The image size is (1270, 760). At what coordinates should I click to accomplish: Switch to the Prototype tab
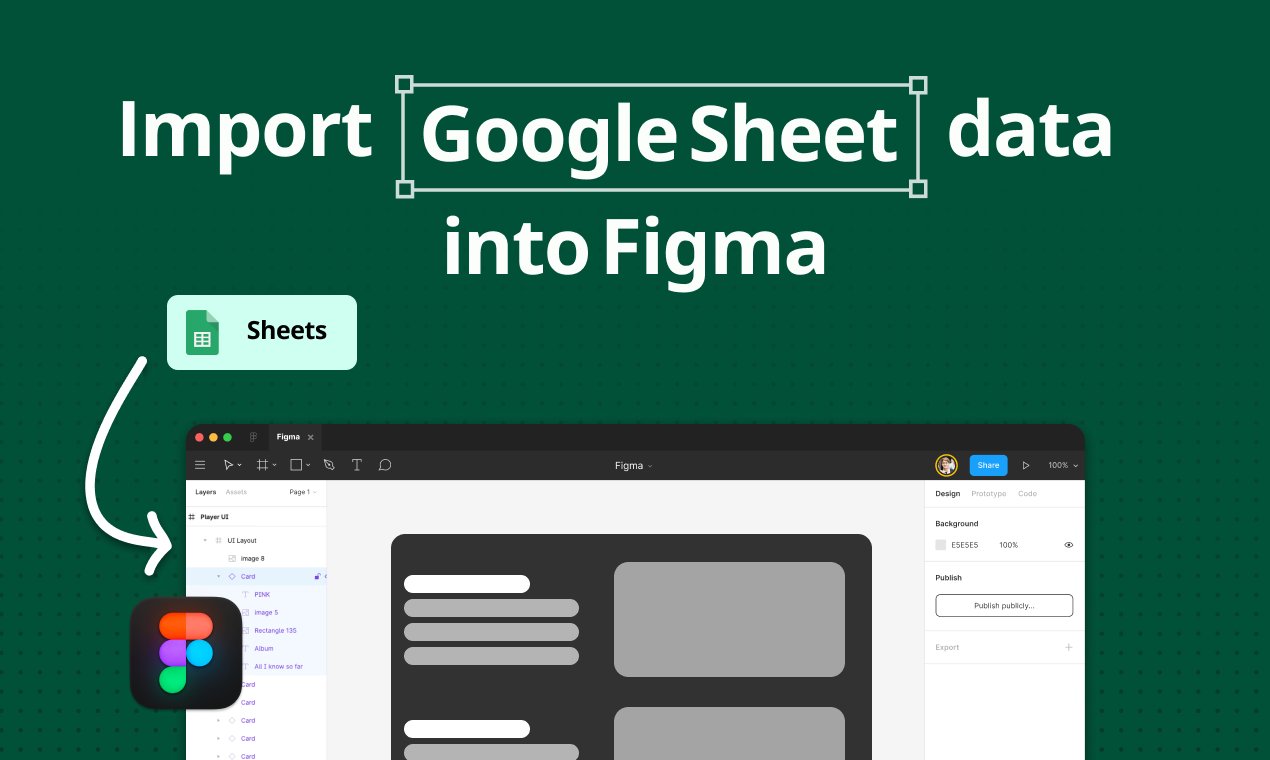tap(989, 493)
